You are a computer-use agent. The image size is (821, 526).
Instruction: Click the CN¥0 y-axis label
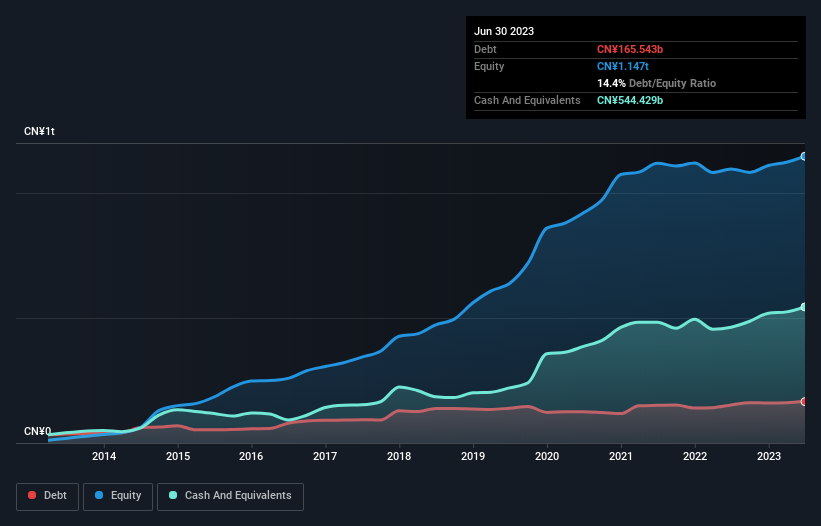coord(37,431)
